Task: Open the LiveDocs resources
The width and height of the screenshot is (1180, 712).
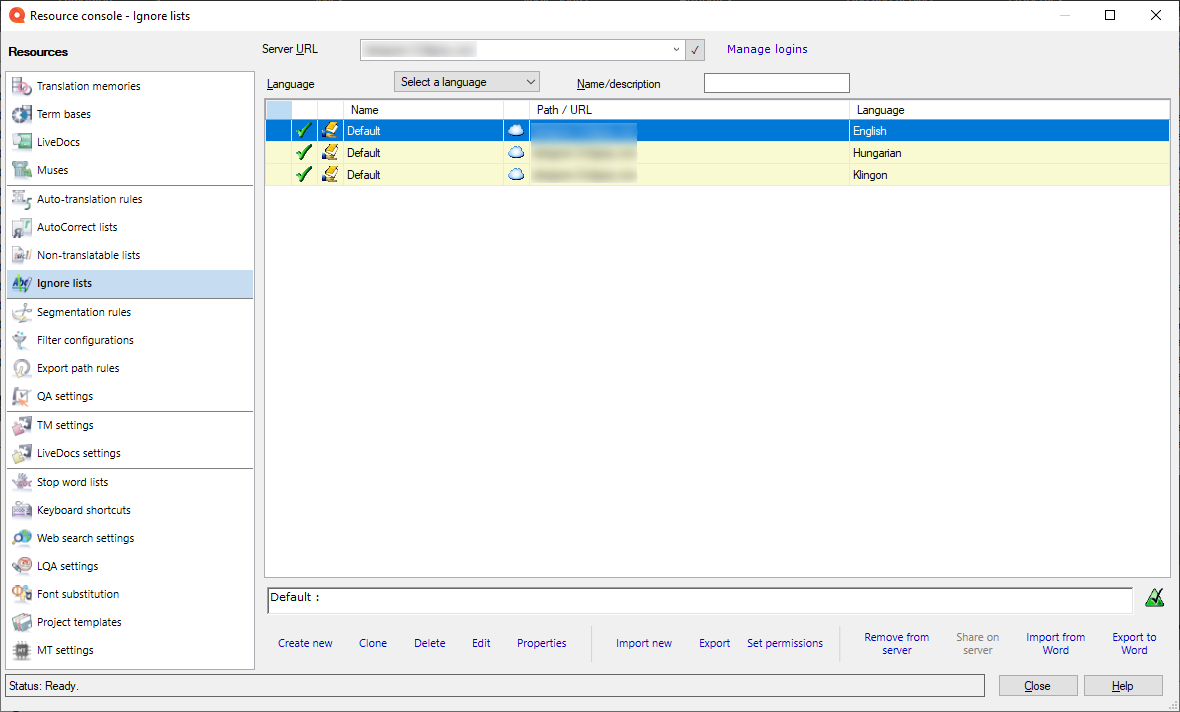Action: (x=62, y=142)
